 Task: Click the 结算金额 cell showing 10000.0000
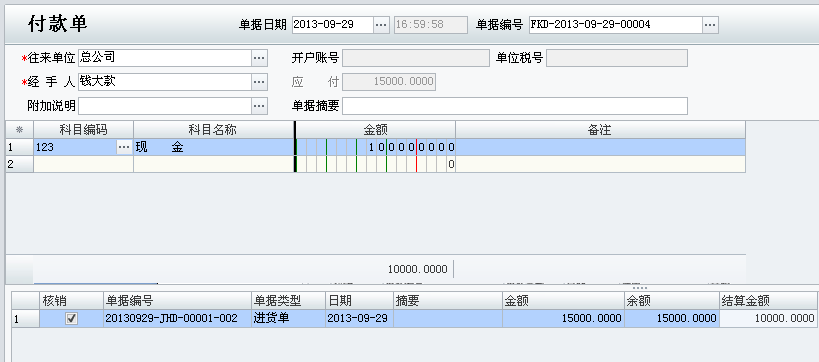tap(768, 318)
